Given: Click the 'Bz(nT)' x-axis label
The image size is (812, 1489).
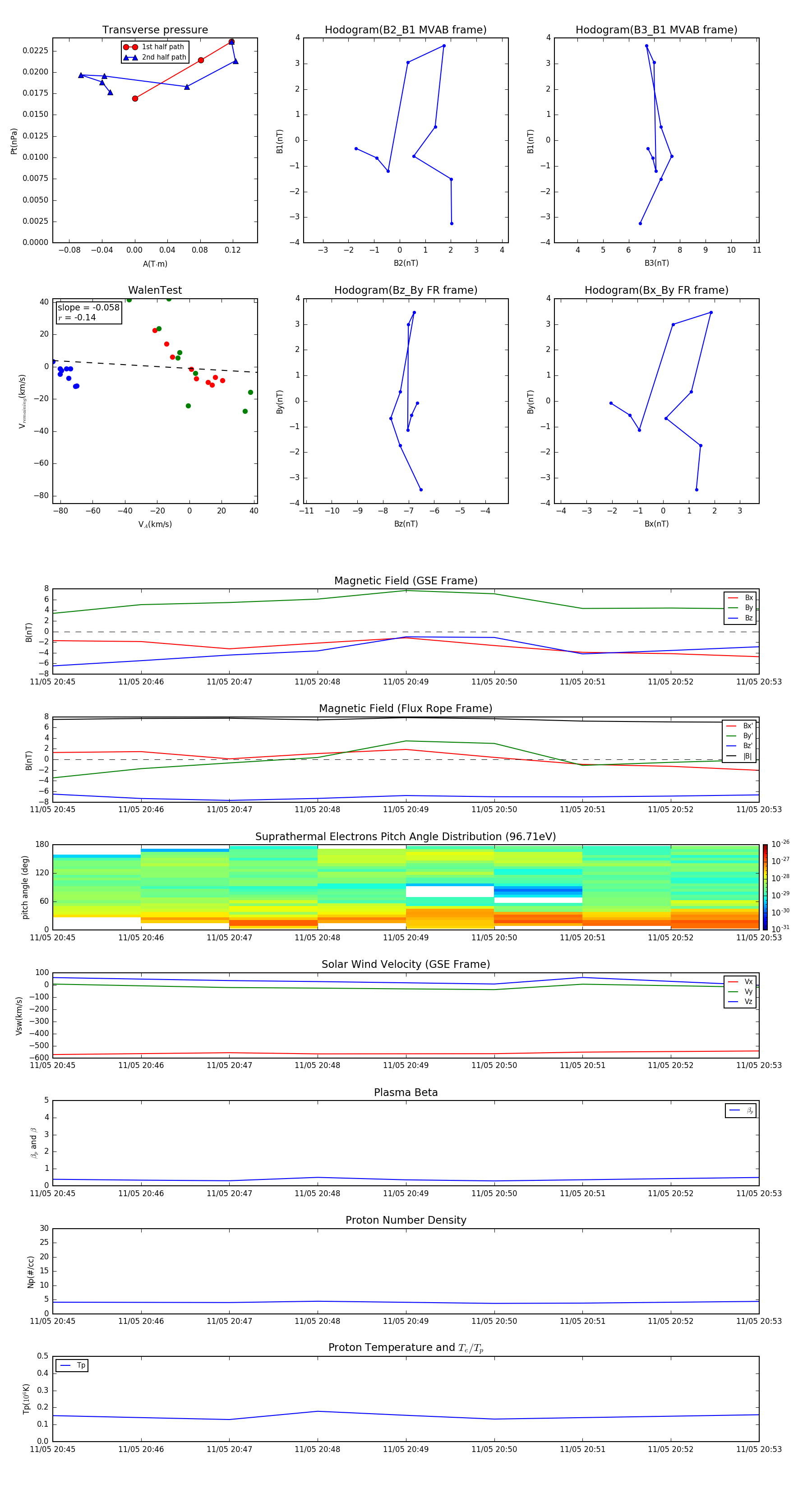Looking at the screenshot, I should (406, 524).
